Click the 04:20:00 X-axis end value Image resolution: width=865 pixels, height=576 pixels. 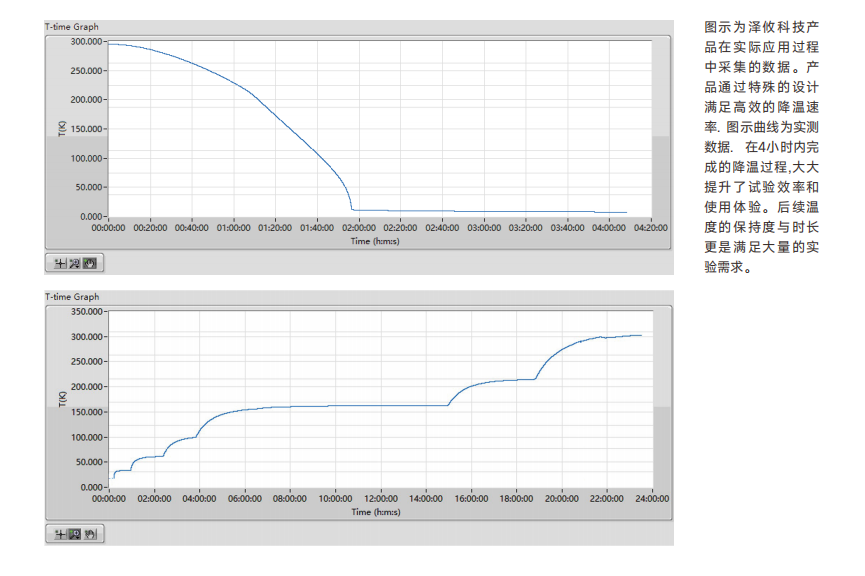point(651,228)
